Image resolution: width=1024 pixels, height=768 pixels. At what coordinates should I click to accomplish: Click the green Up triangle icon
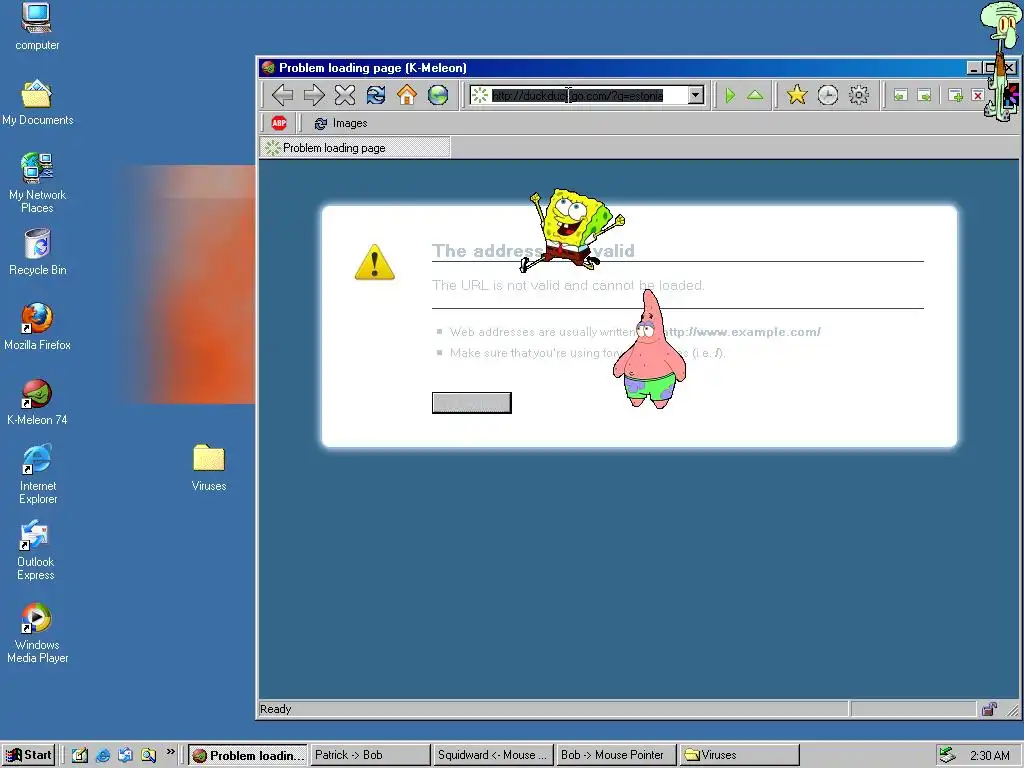(x=755, y=95)
